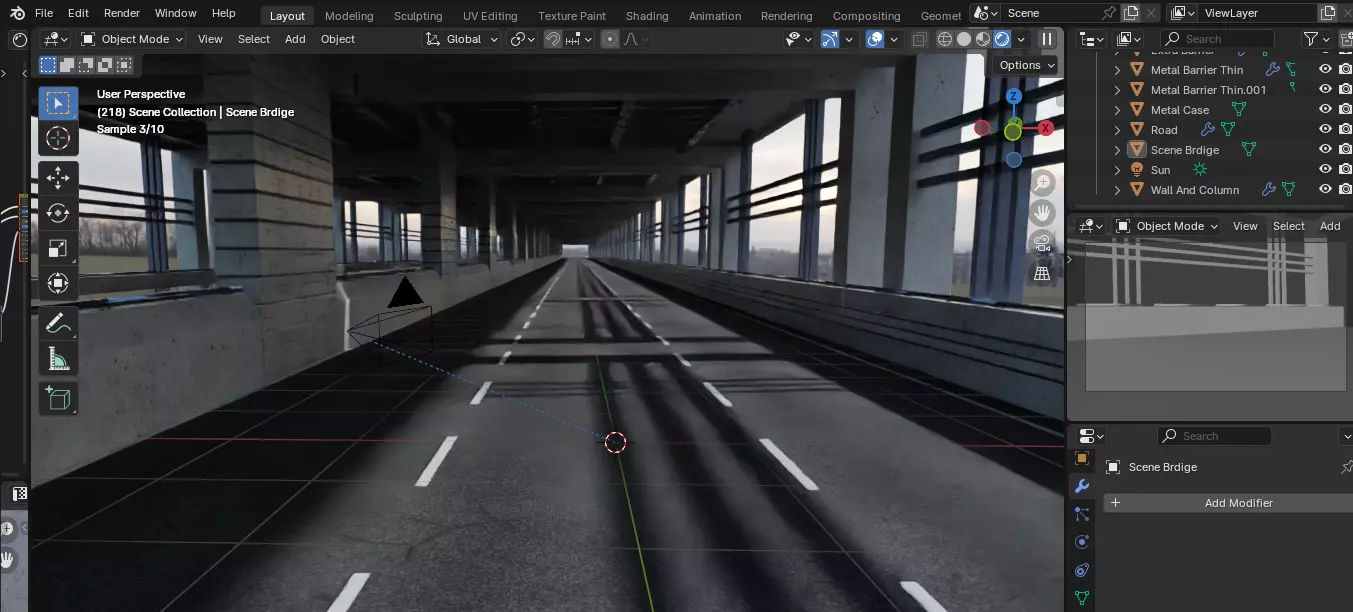Toggle proportional editing button

coord(610,39)
